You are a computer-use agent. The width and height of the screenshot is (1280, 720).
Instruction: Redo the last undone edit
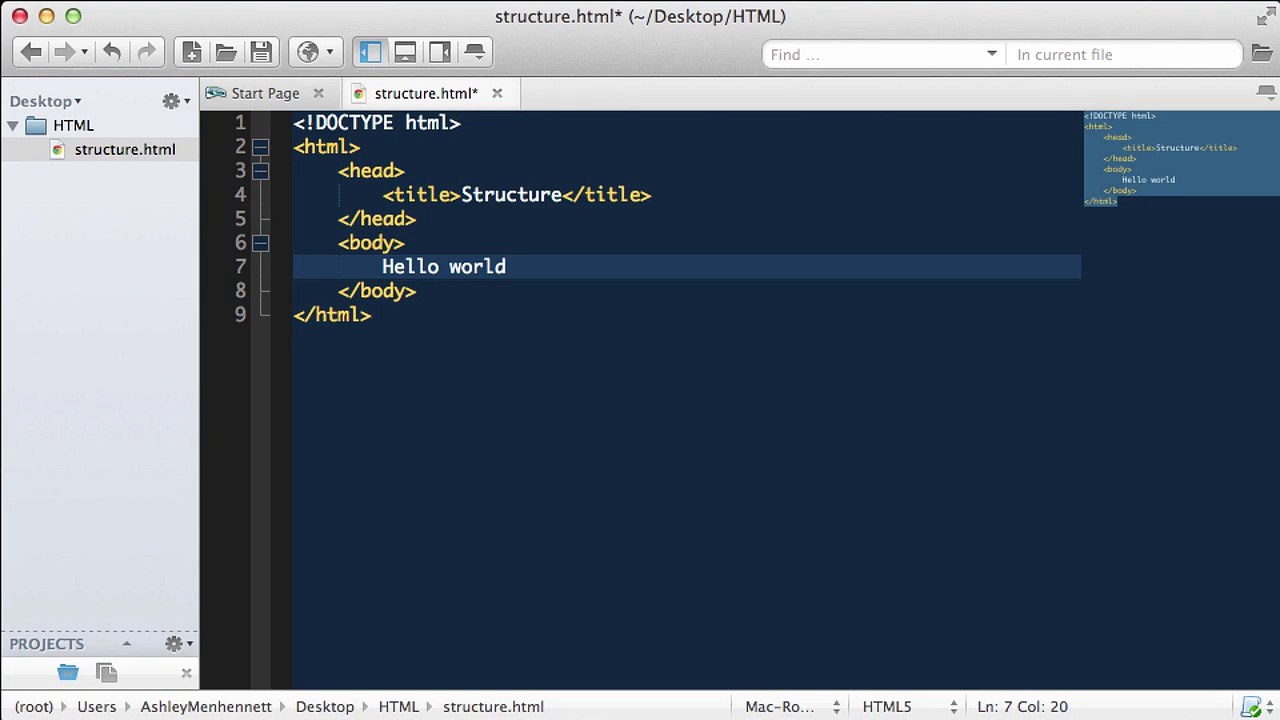146,52
